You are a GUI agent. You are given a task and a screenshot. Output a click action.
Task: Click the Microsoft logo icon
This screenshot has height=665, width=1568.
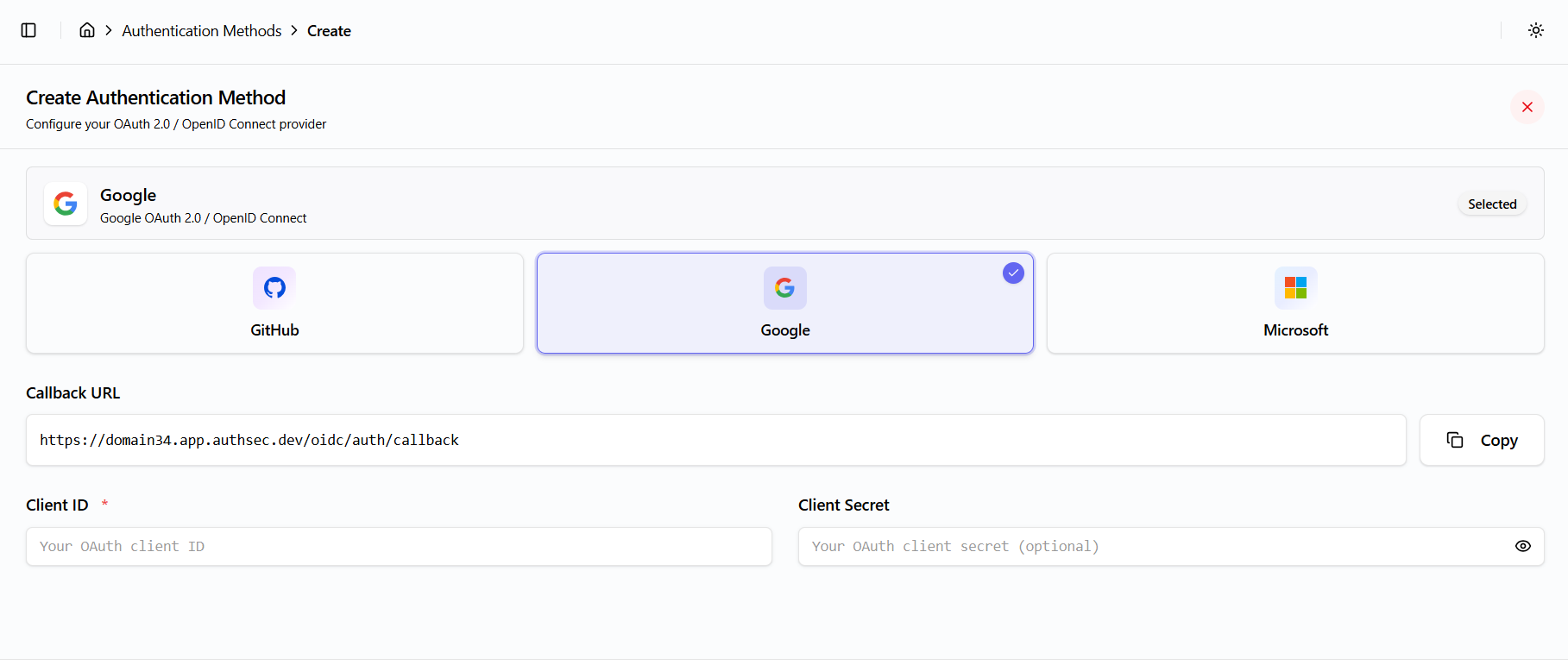(x=1295, y=287)
